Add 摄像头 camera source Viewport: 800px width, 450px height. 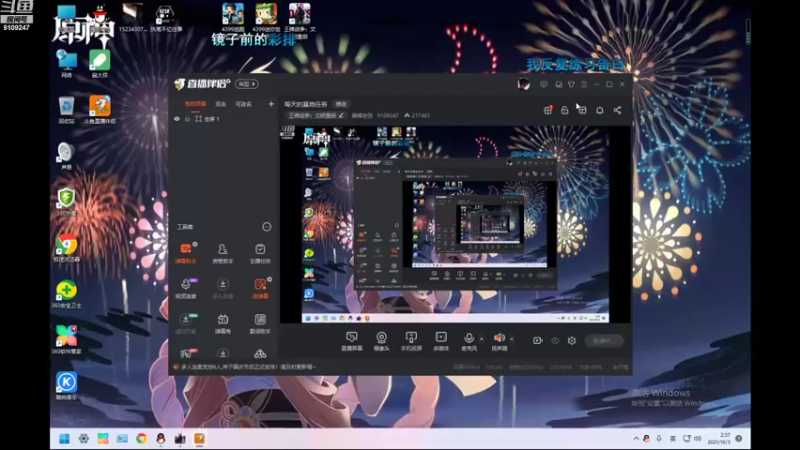click(x=381, y=341)
